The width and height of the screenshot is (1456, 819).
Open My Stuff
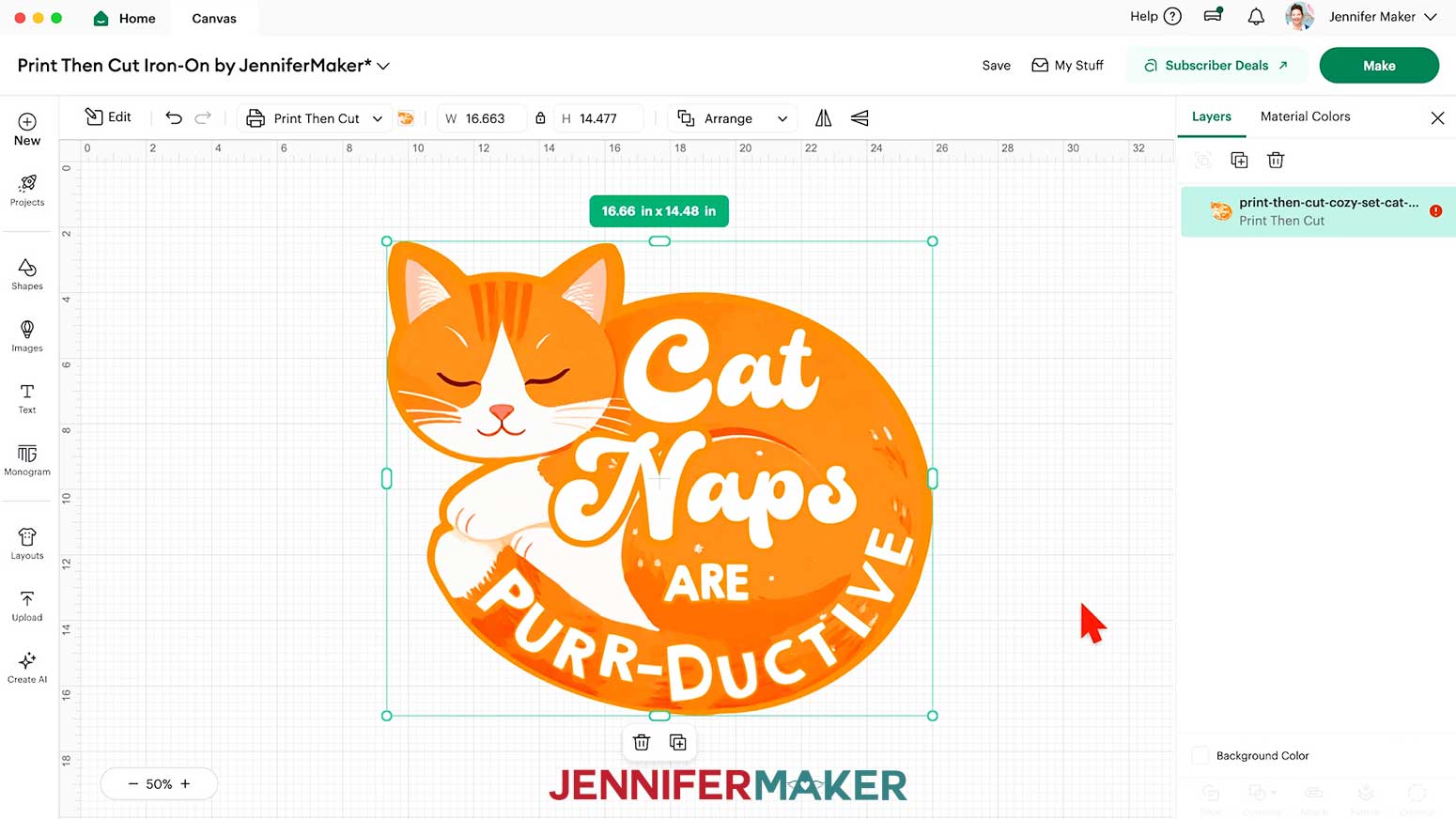[1067, 66]
